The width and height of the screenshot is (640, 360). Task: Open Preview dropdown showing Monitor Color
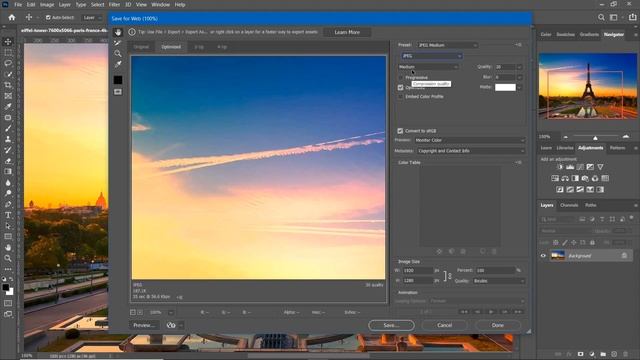pyautogui.click(x=470, y=140)
